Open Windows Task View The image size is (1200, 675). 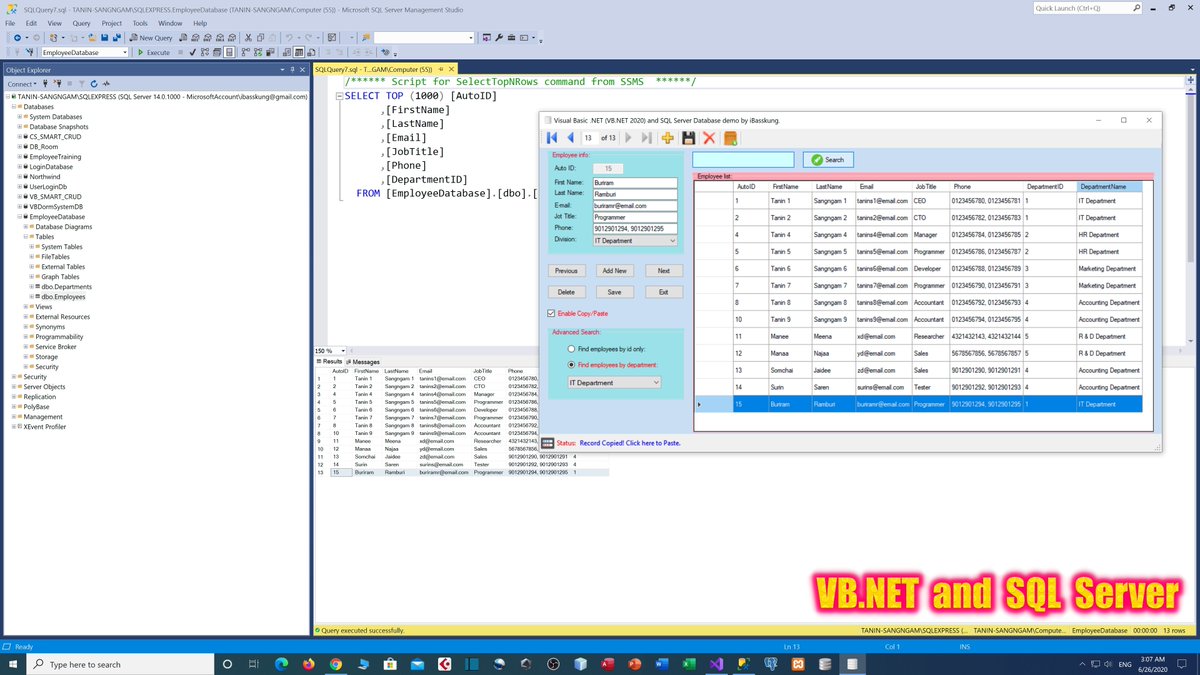pos(253,664)
